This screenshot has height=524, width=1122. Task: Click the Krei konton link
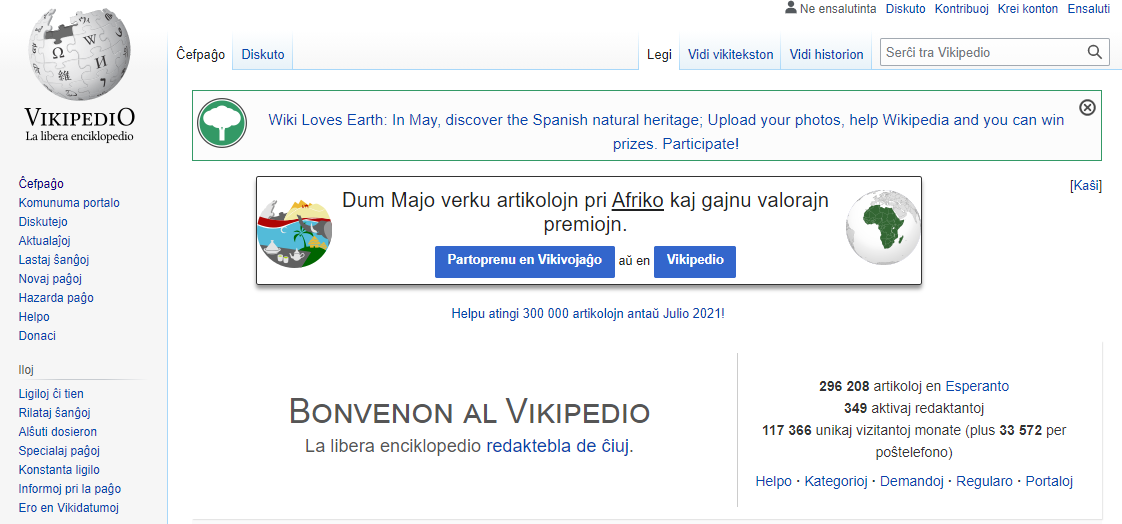click(x=1027, y=9)
